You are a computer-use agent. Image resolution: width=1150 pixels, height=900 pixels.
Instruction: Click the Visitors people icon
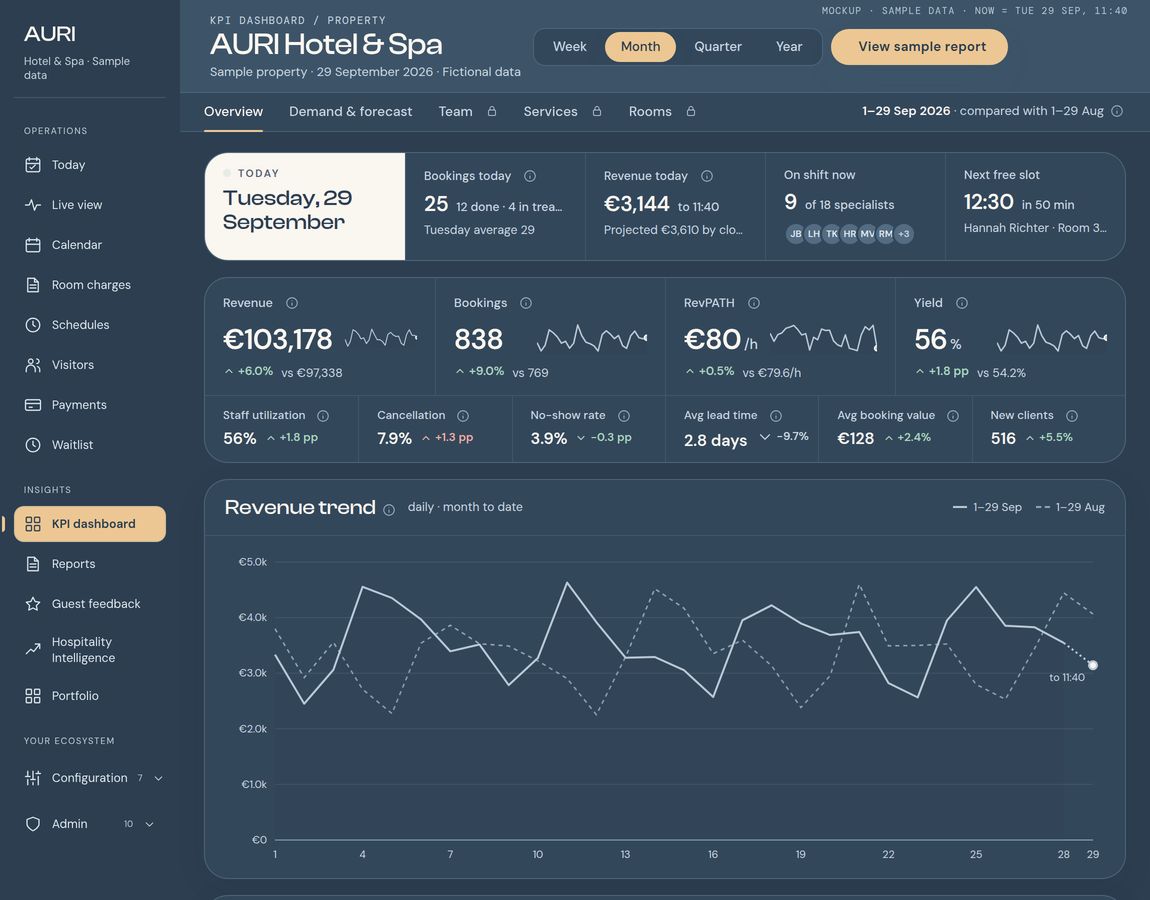(33, 365)
